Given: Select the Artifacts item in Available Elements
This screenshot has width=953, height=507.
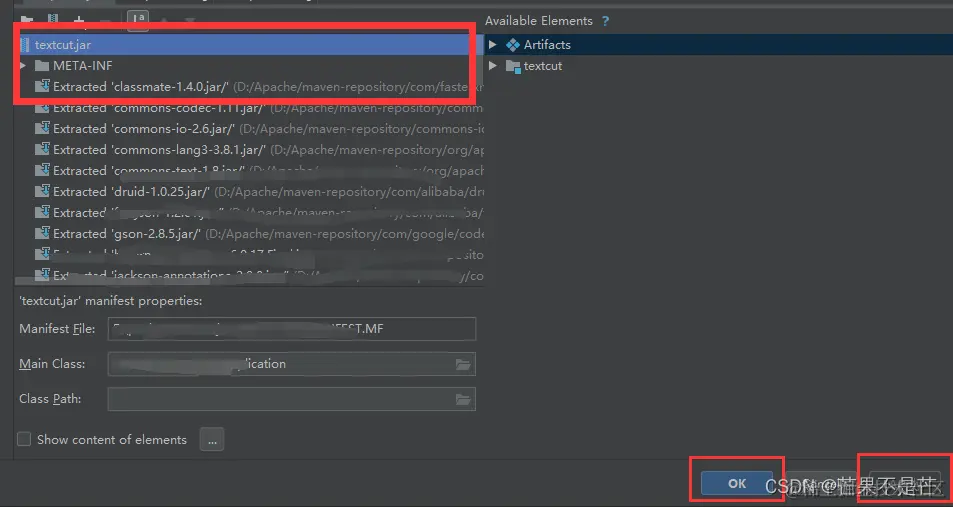Looking at the screenshot, I should tap(538, 44).
